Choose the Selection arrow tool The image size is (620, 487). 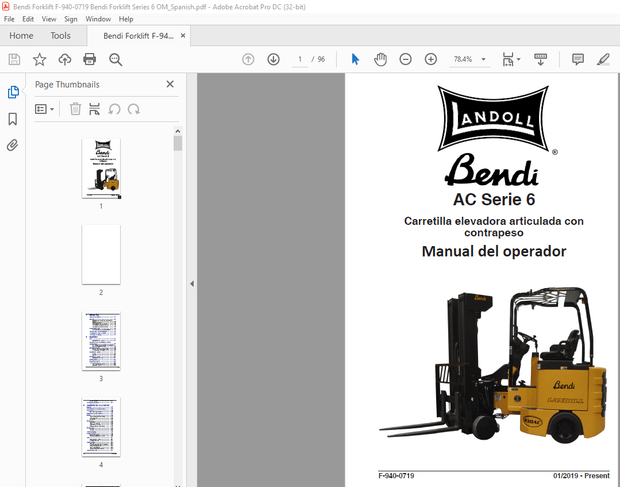click(x=355, y=59)
